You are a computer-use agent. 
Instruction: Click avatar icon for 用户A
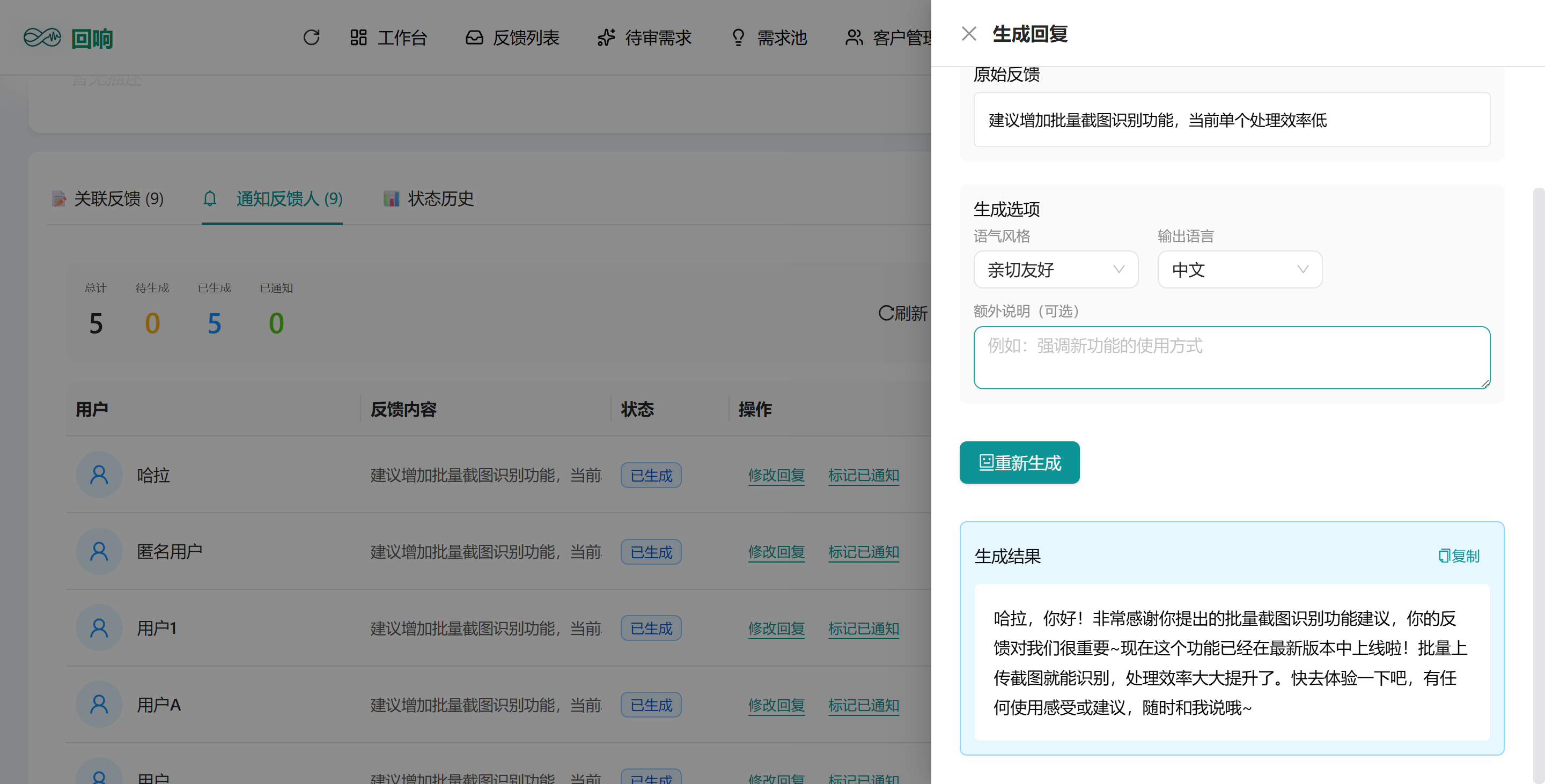pos(99,704)
